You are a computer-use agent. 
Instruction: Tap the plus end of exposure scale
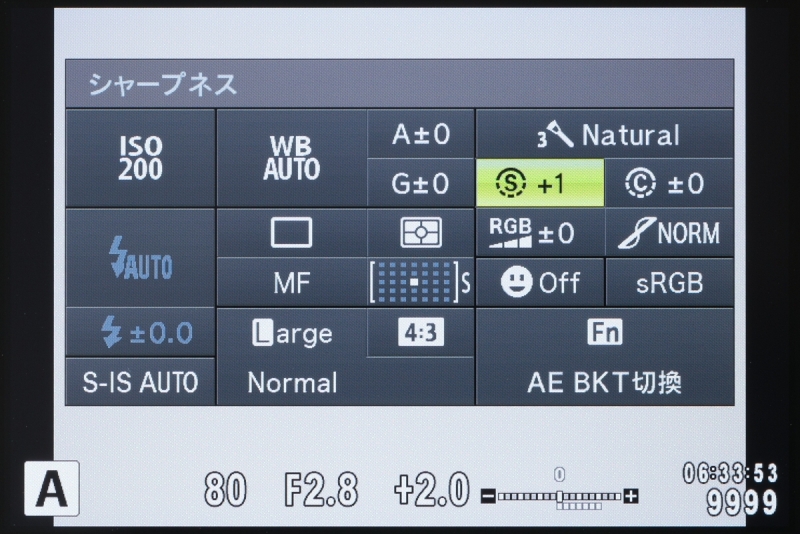(x=631, y=496)
